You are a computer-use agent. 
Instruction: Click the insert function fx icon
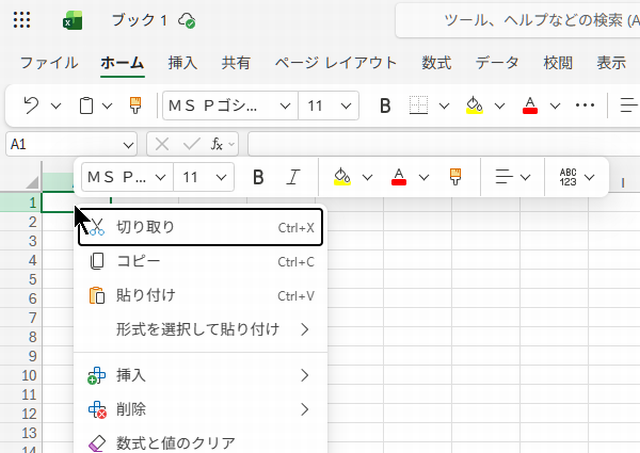tap(217, 144)
